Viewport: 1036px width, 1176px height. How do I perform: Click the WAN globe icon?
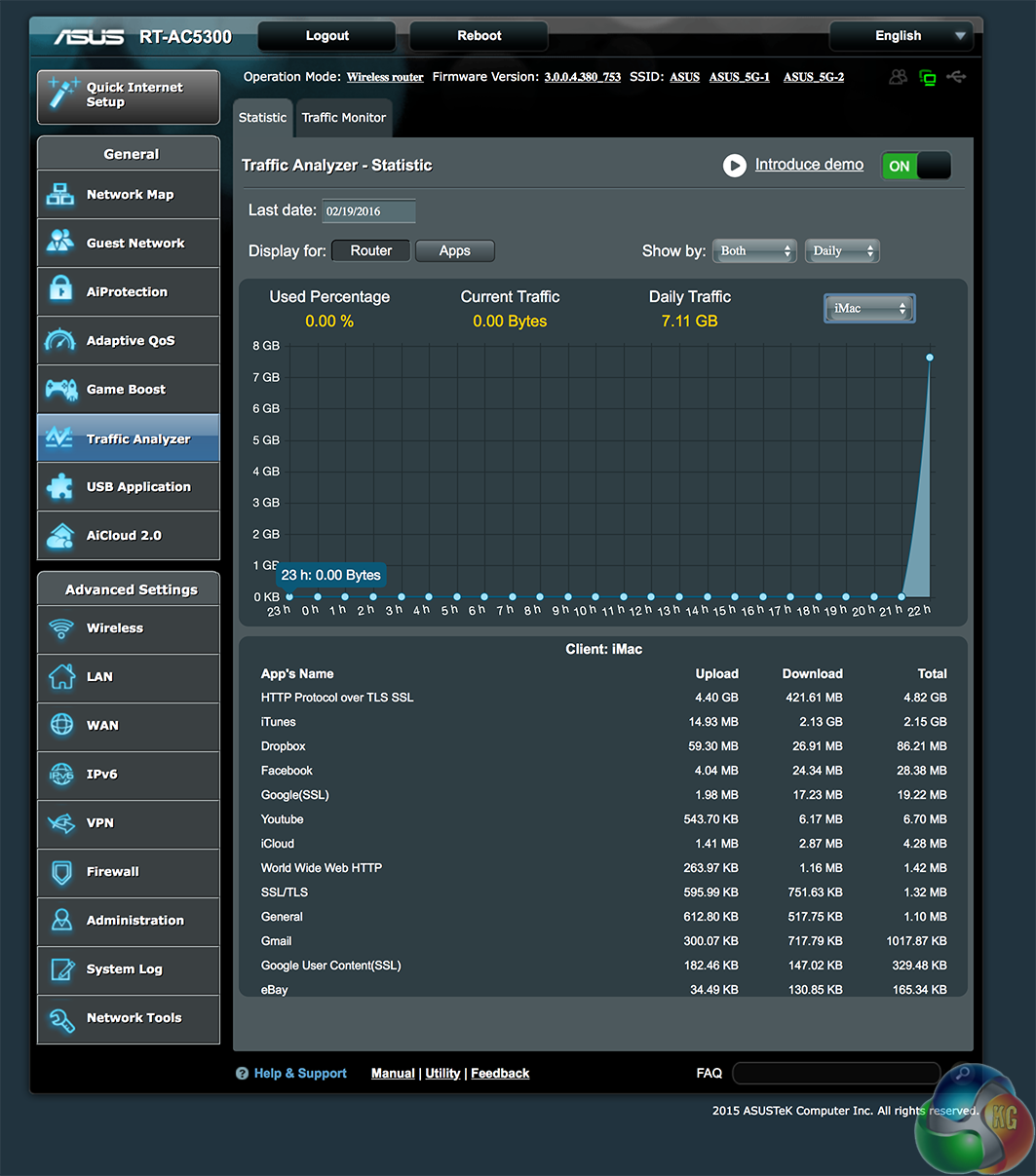pyautogui.click(x=61, y=726)
